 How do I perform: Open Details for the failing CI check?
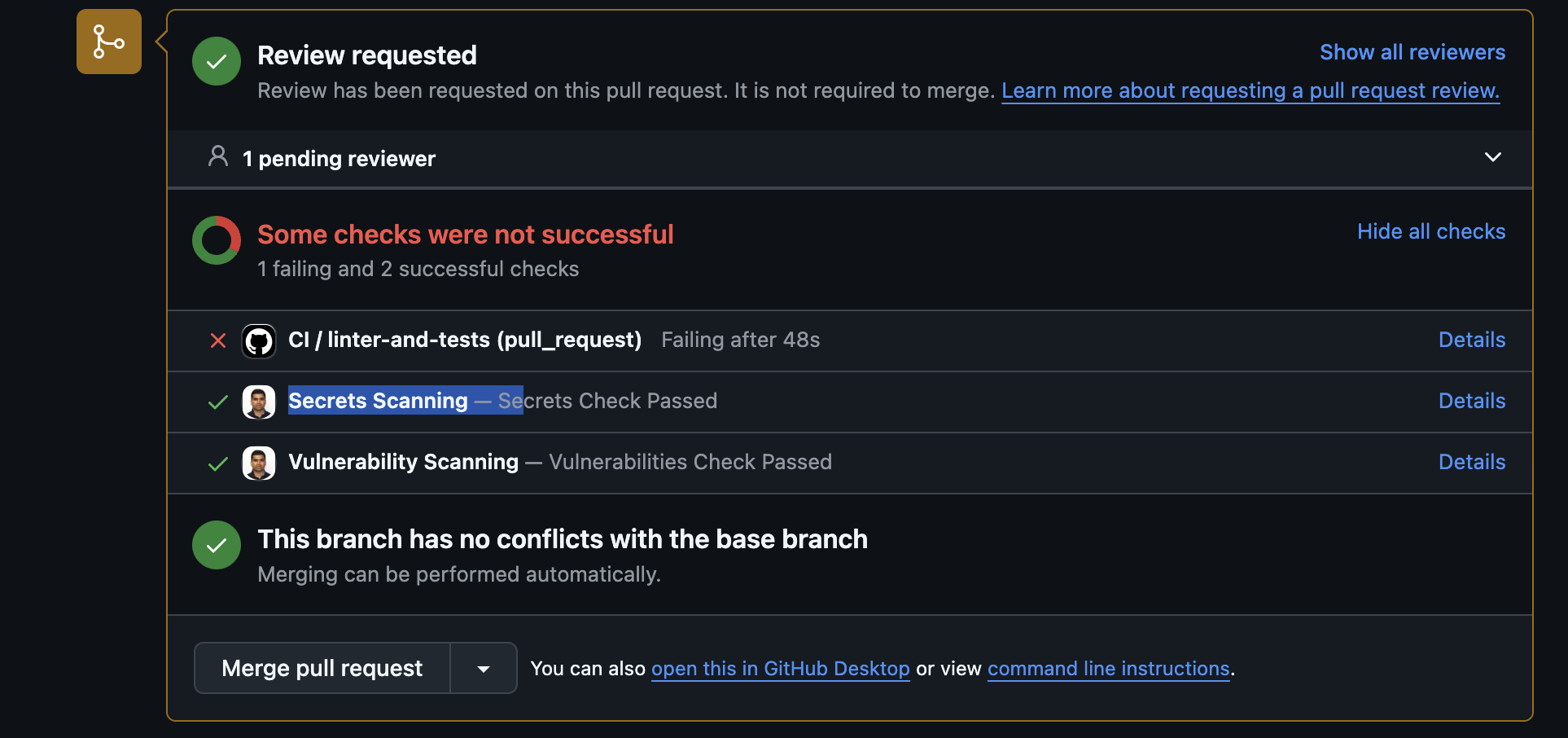coord(1471,340)
